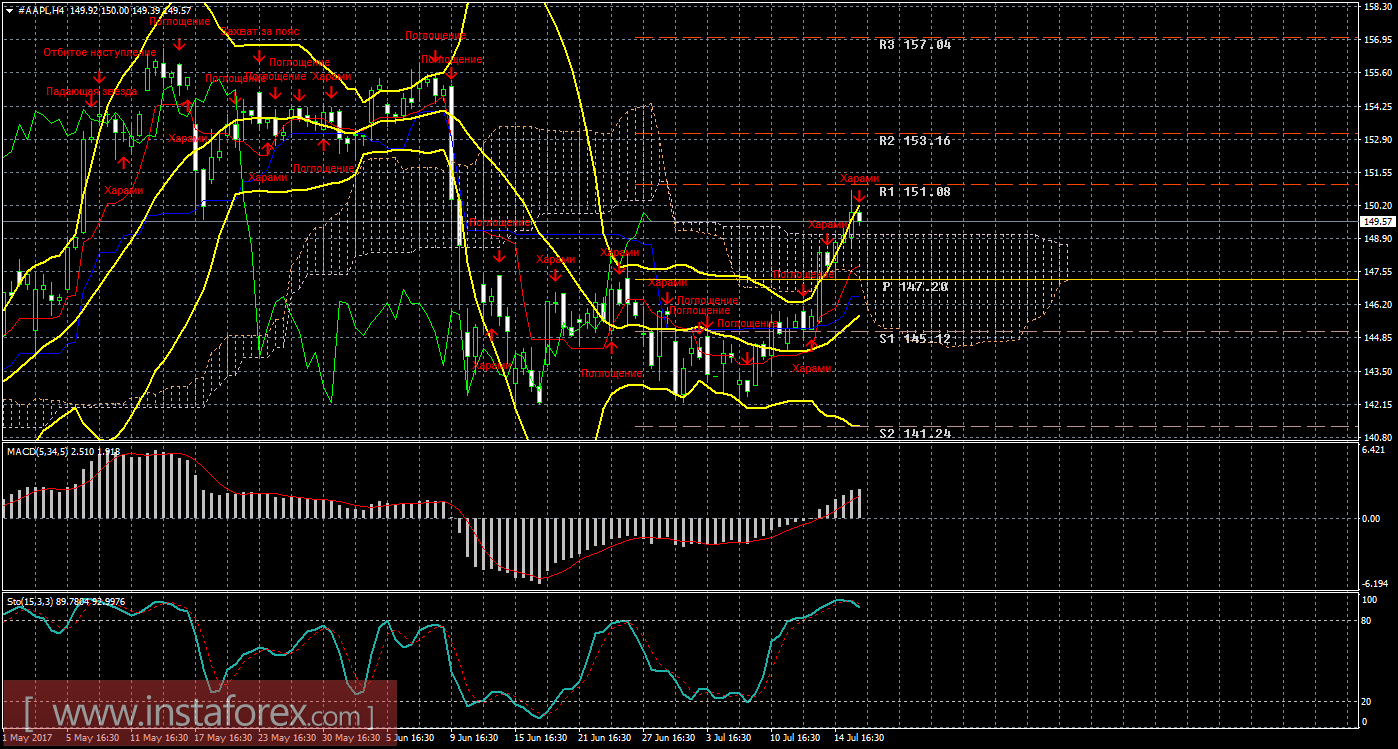The image size is (1398, 749).
Task: Click the 14 Jul 16:30 time axis label
Action: coord(859,738)
